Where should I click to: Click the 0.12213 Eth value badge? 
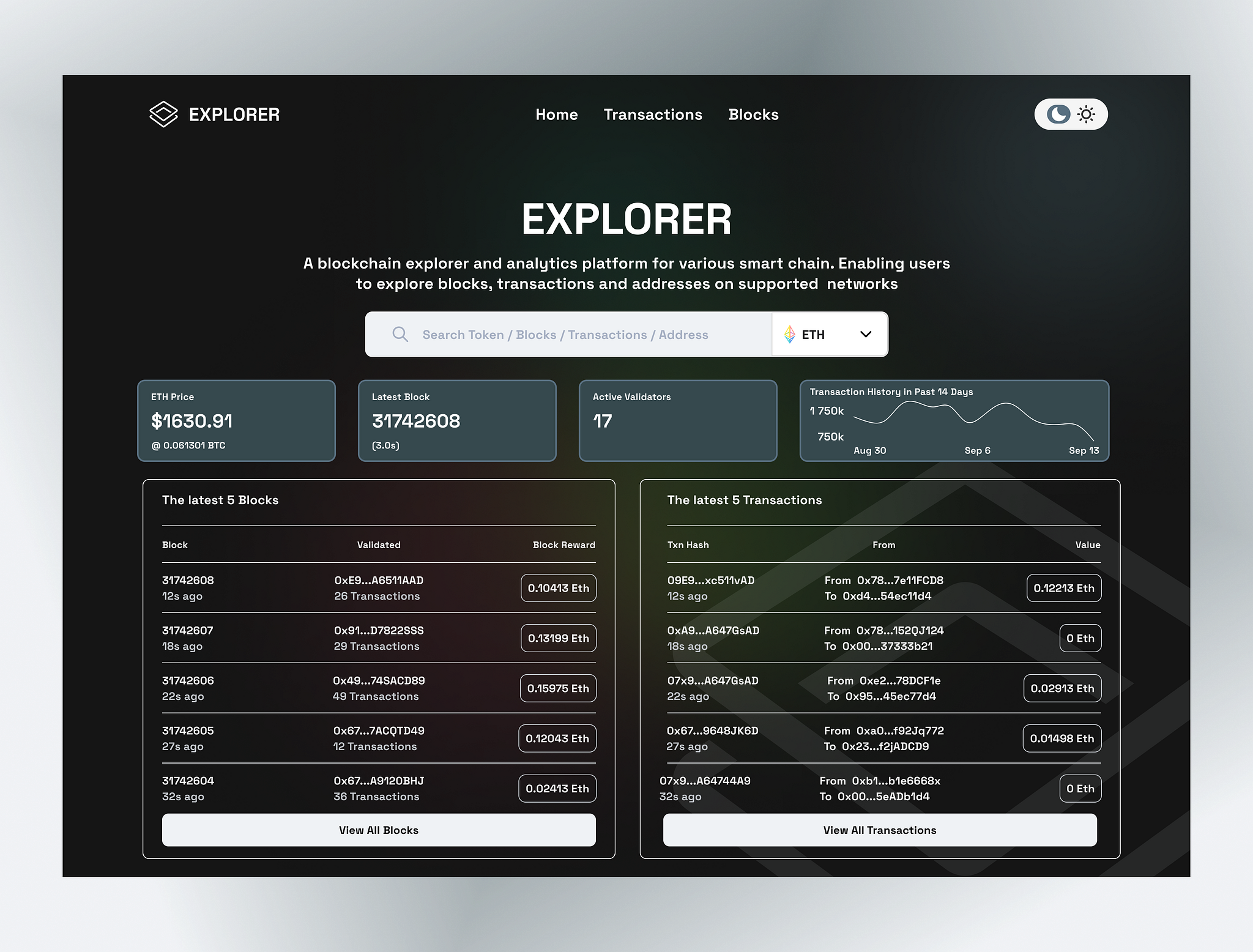click(1063, 588)
